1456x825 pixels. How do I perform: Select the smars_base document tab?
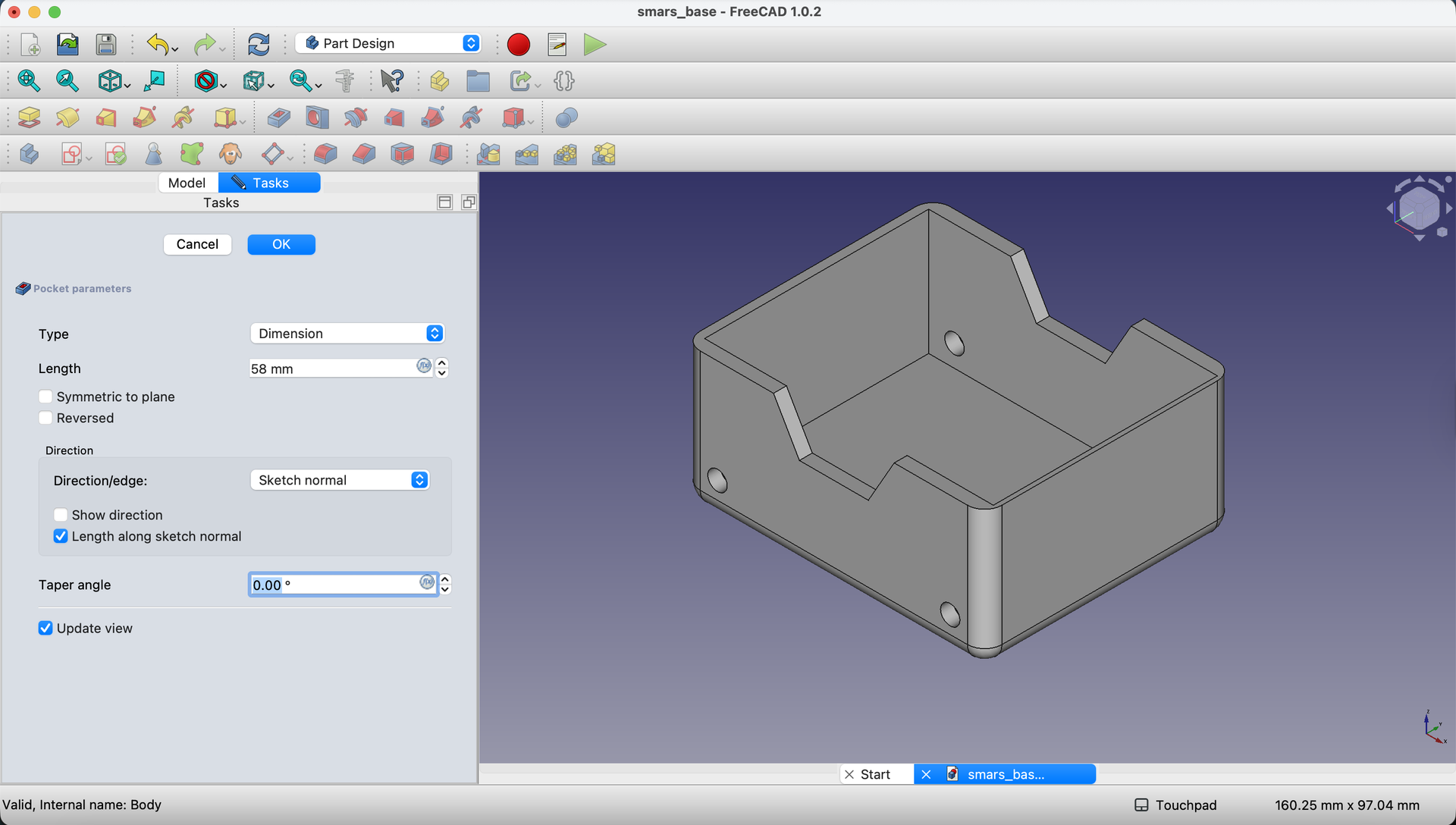1006,774
